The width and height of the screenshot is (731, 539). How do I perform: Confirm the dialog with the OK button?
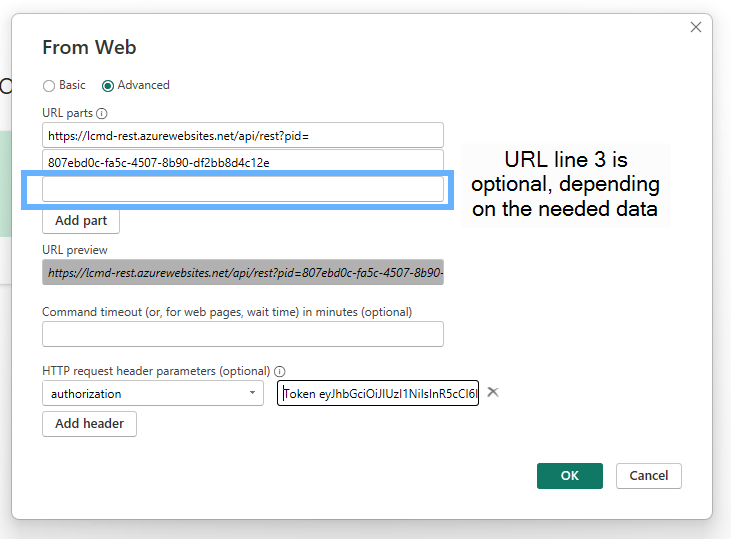(x=569, y=476)
